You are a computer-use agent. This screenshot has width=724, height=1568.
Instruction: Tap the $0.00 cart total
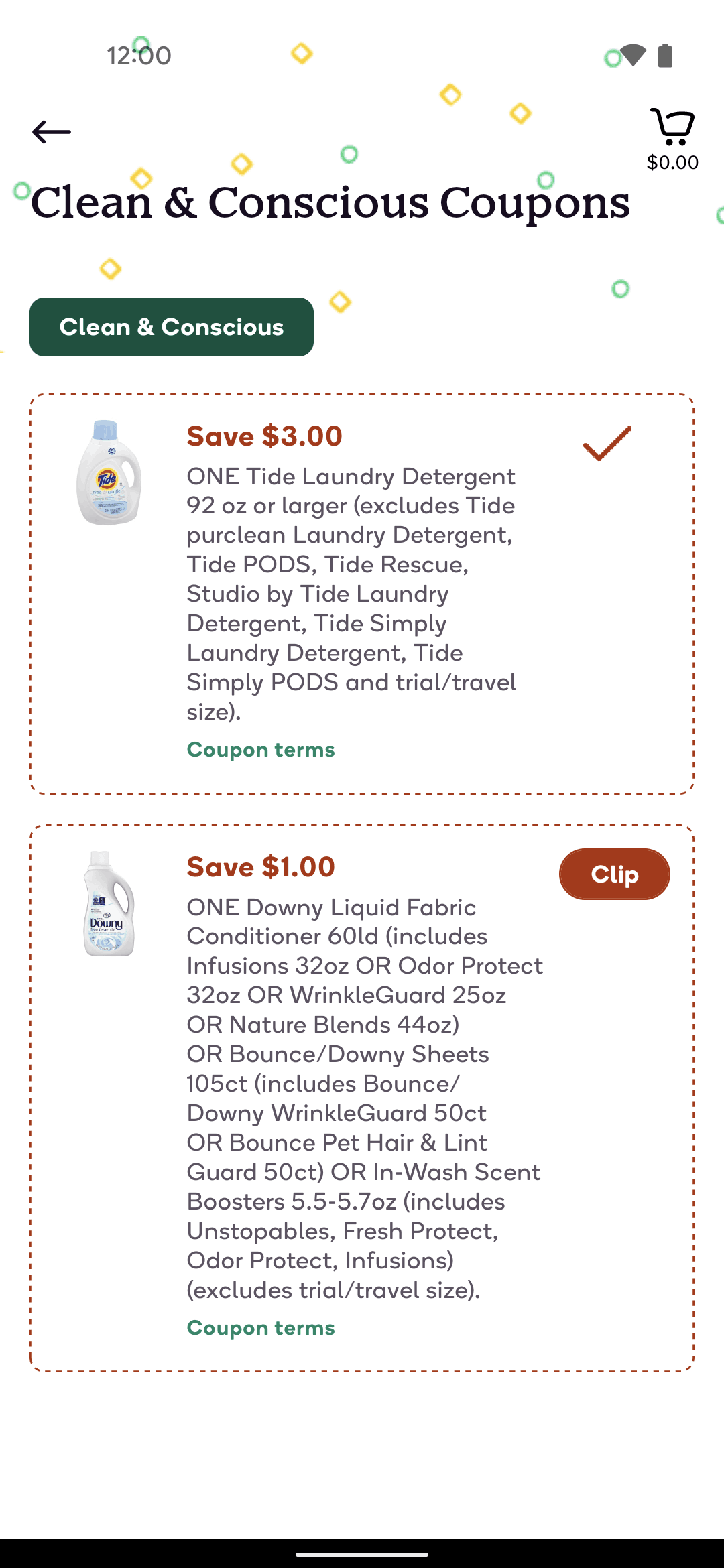[672, 162]
